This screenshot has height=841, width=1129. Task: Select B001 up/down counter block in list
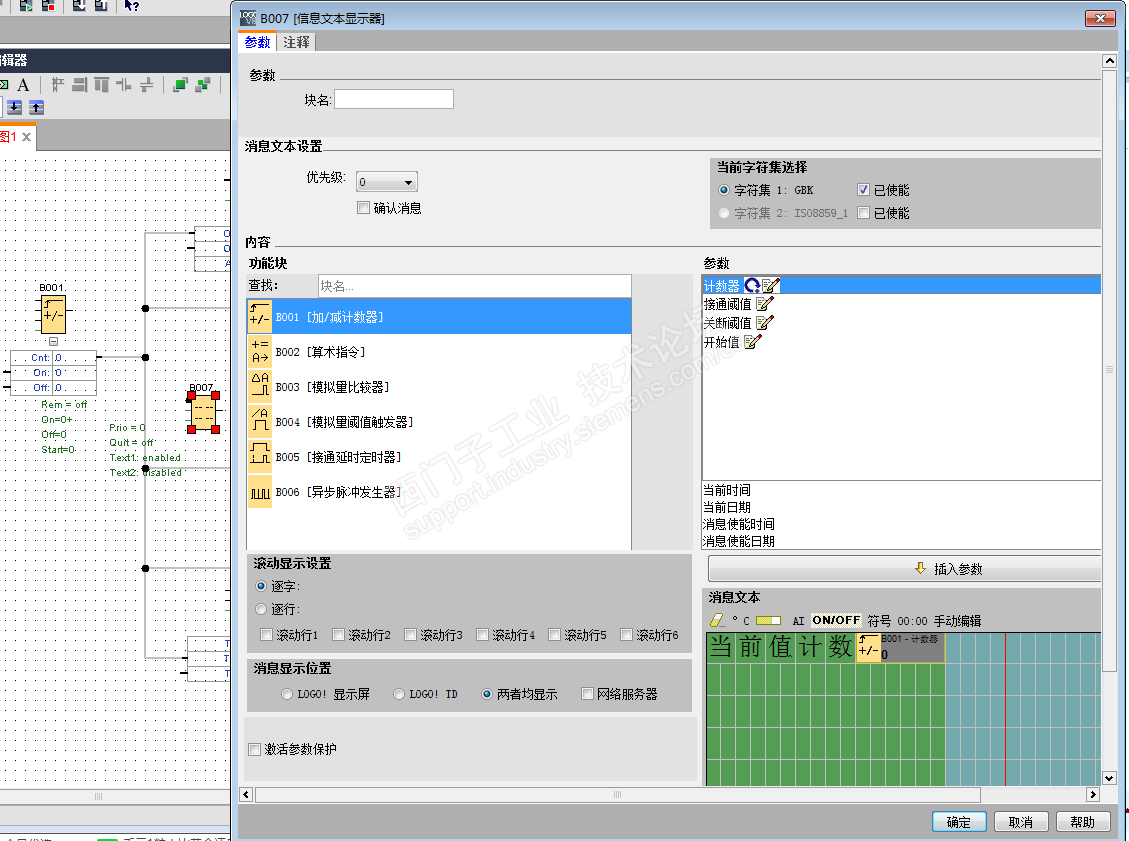pyautogui.click(x=438, y=317)
